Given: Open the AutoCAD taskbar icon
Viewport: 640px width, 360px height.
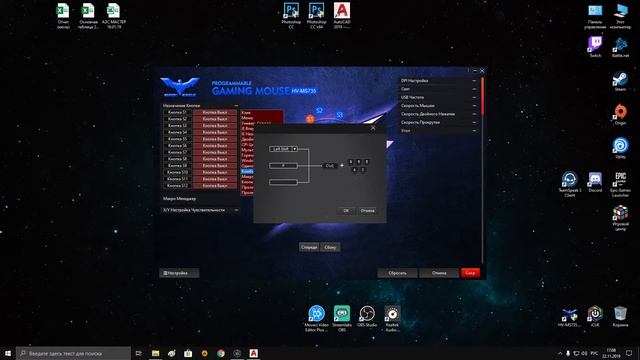Looking at the screenshot, I should 253,353.
